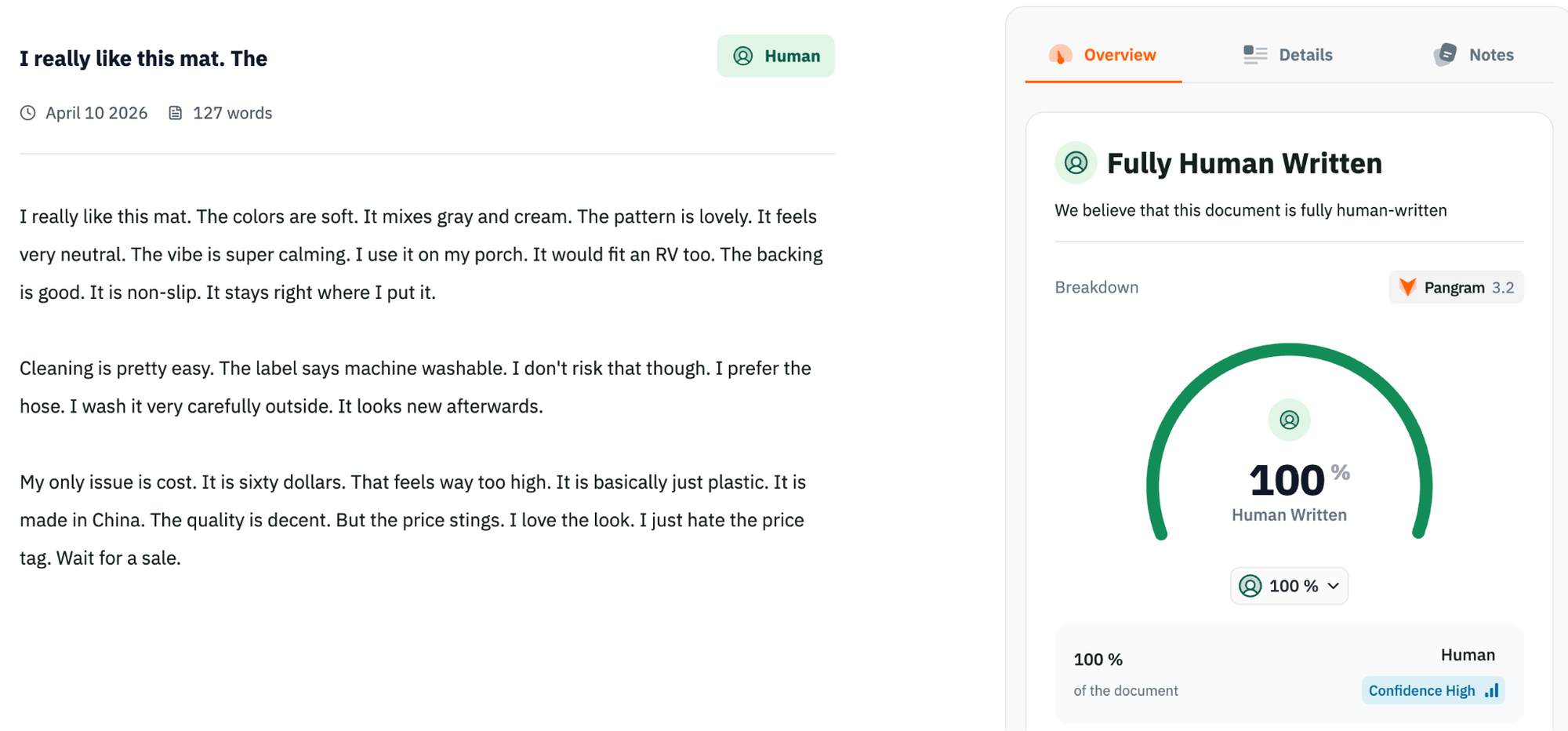Click the document icon beside 127 words

[176, 113]
